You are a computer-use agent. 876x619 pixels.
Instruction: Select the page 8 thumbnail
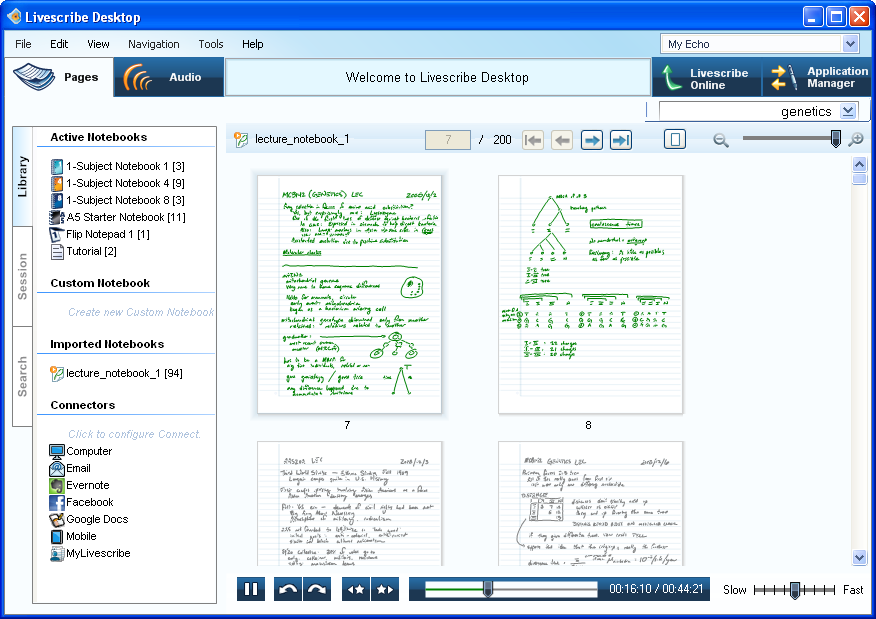click(590, 294)
